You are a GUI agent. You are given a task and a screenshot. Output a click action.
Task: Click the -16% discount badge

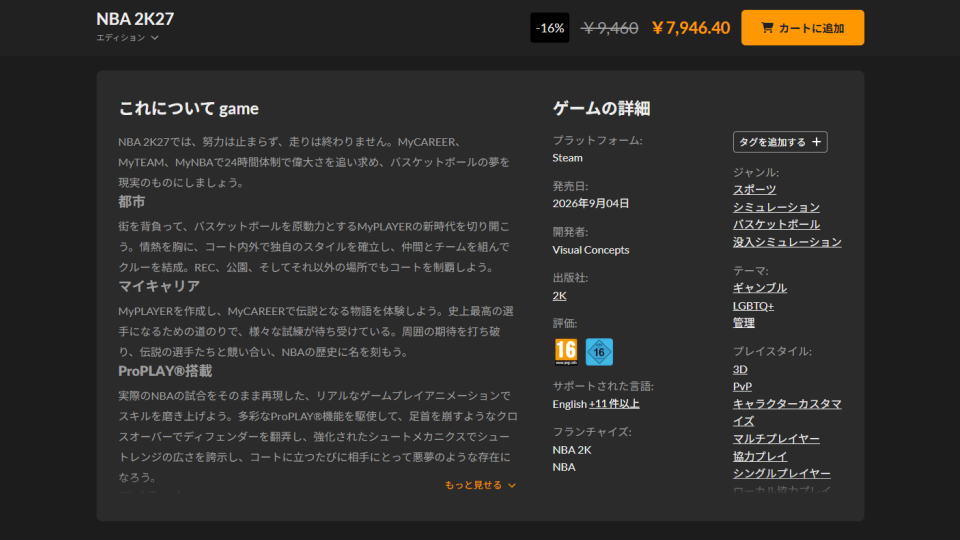pos(550,28)
